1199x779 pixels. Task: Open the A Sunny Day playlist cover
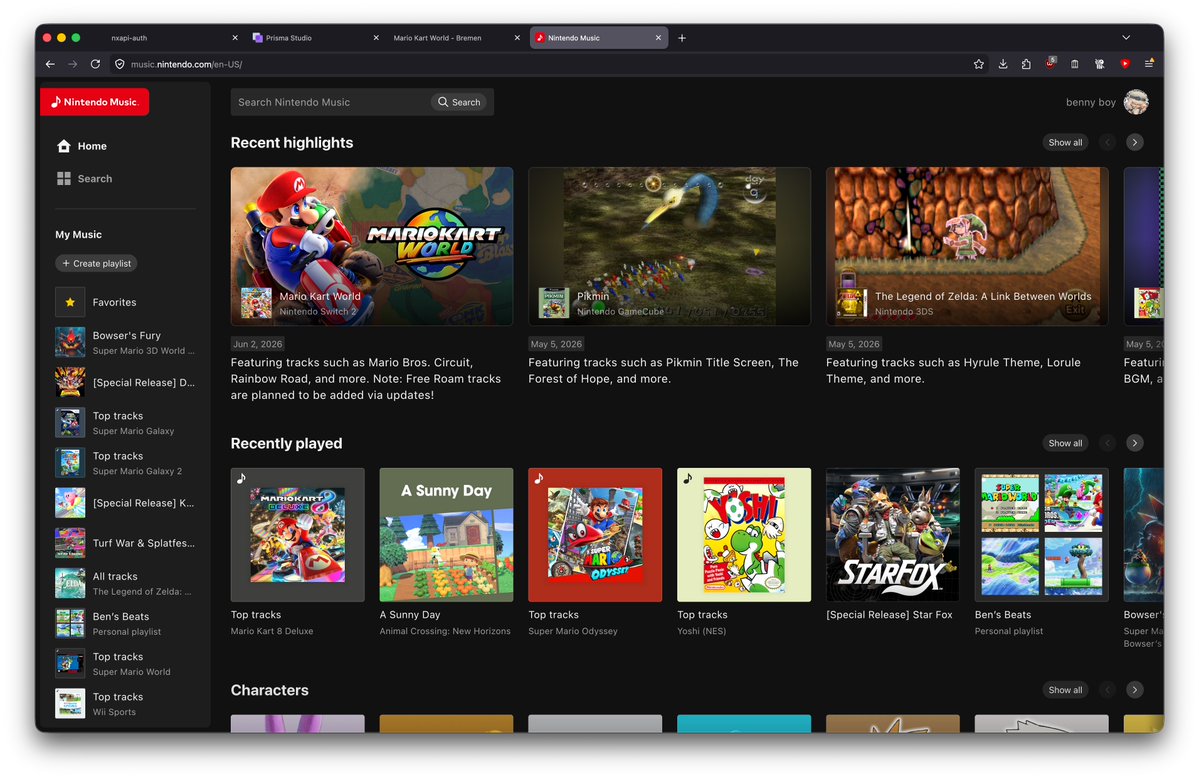point(447,534)
